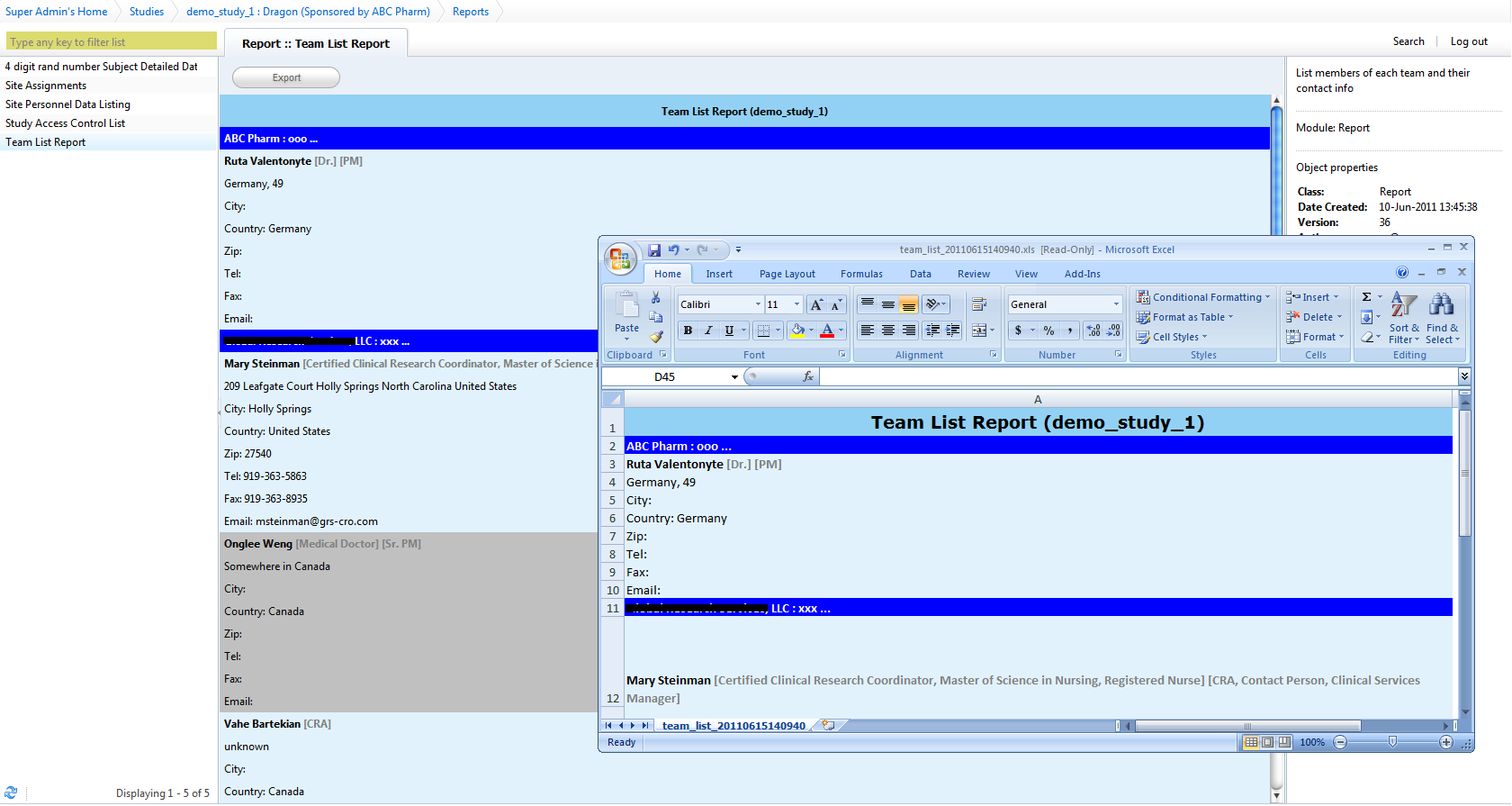Click the Search link
The image size is (1512, 806).
point(1408,41)
